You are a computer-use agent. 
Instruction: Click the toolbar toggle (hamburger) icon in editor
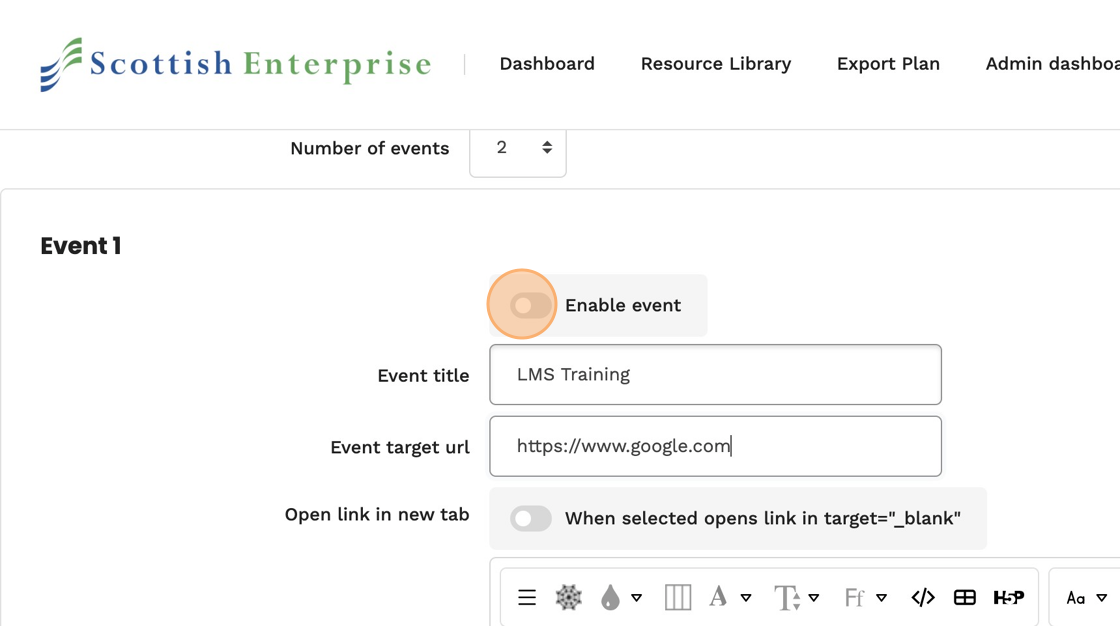527,598
